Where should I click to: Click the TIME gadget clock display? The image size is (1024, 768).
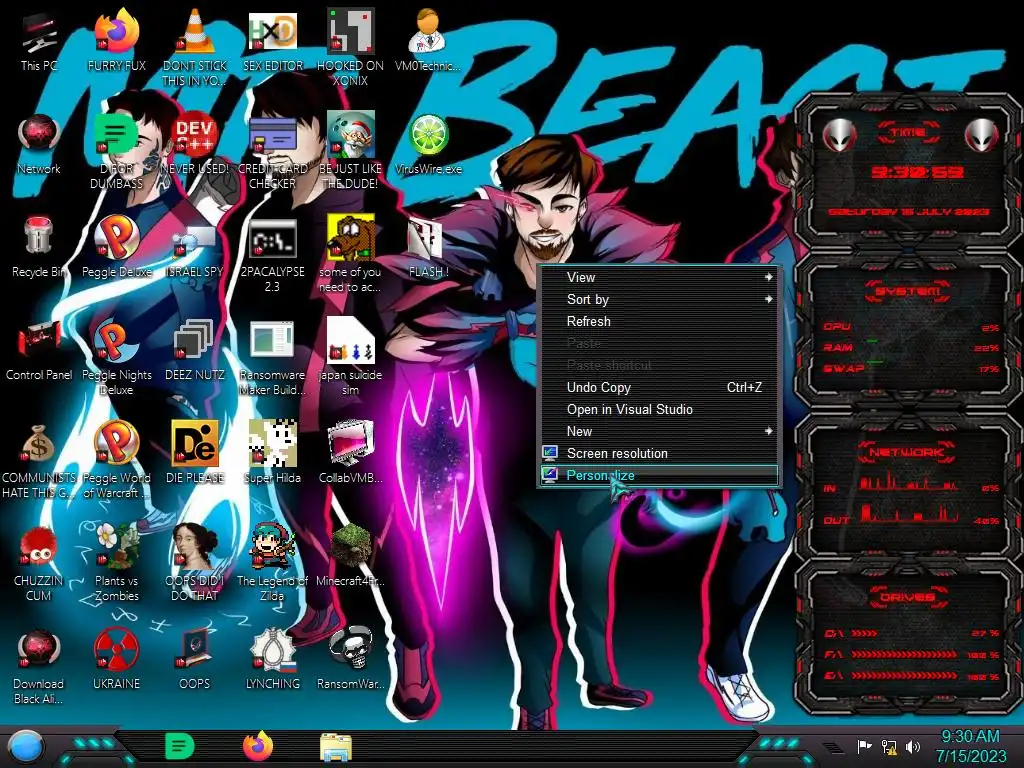(x=917, y=172)
